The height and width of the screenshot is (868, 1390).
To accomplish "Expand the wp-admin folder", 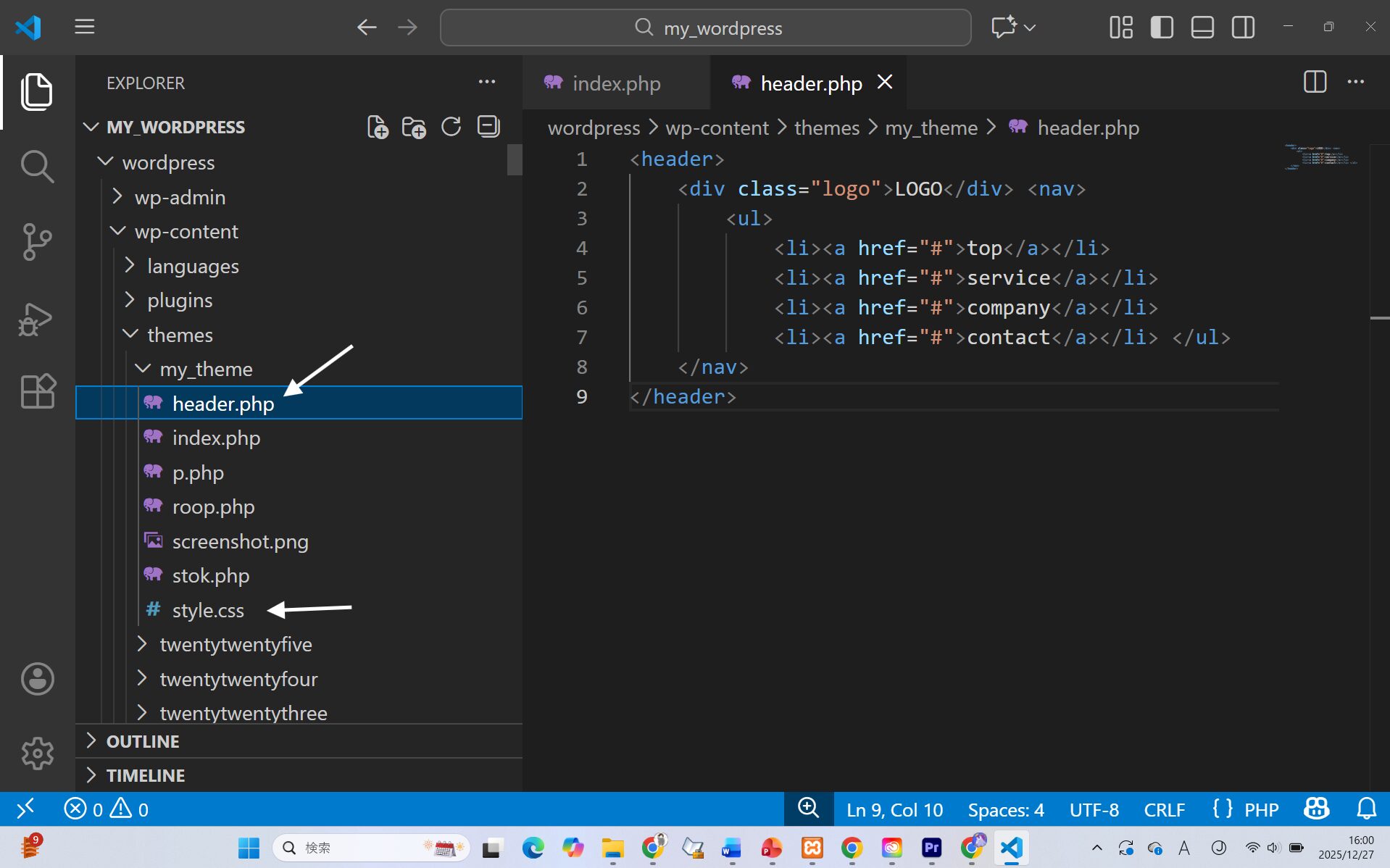I will (180, 197).
